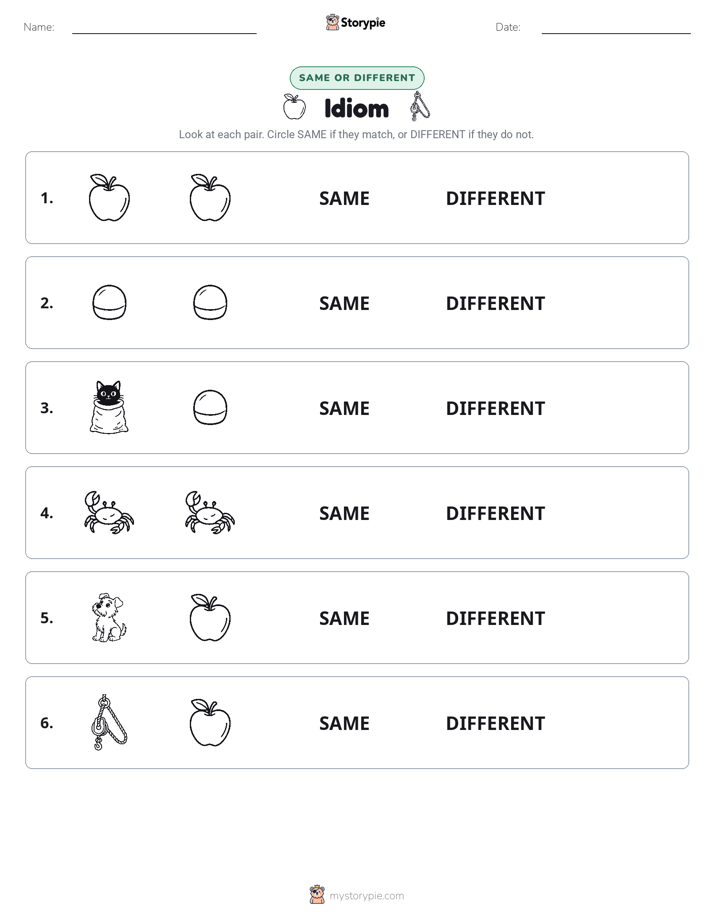
Task: Click the SAME OR DIFFERENT badge
Action: 357,78
